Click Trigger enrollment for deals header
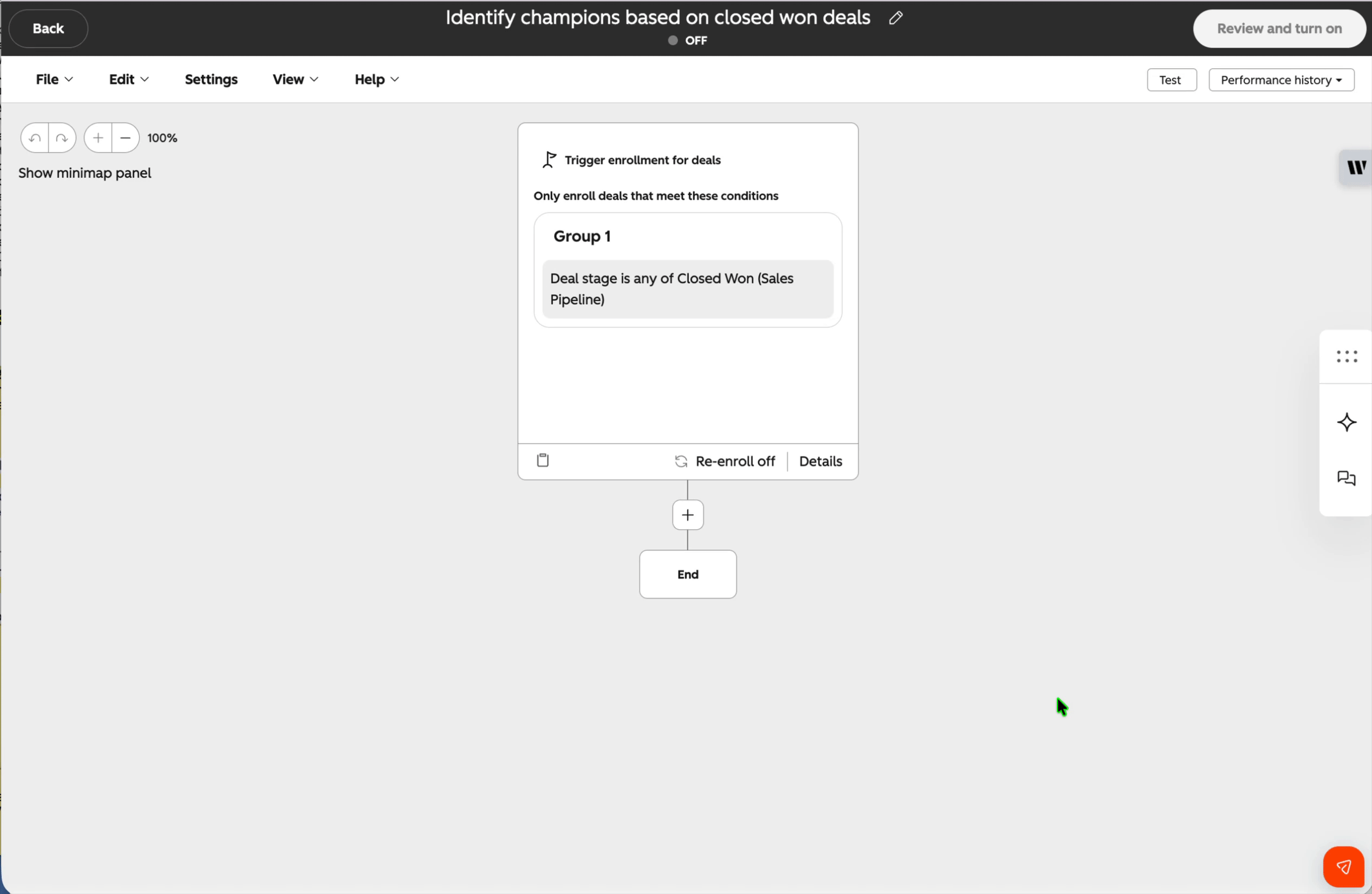Image resolution: width=1372 pixels, height=894 pixels. [642, 160]
